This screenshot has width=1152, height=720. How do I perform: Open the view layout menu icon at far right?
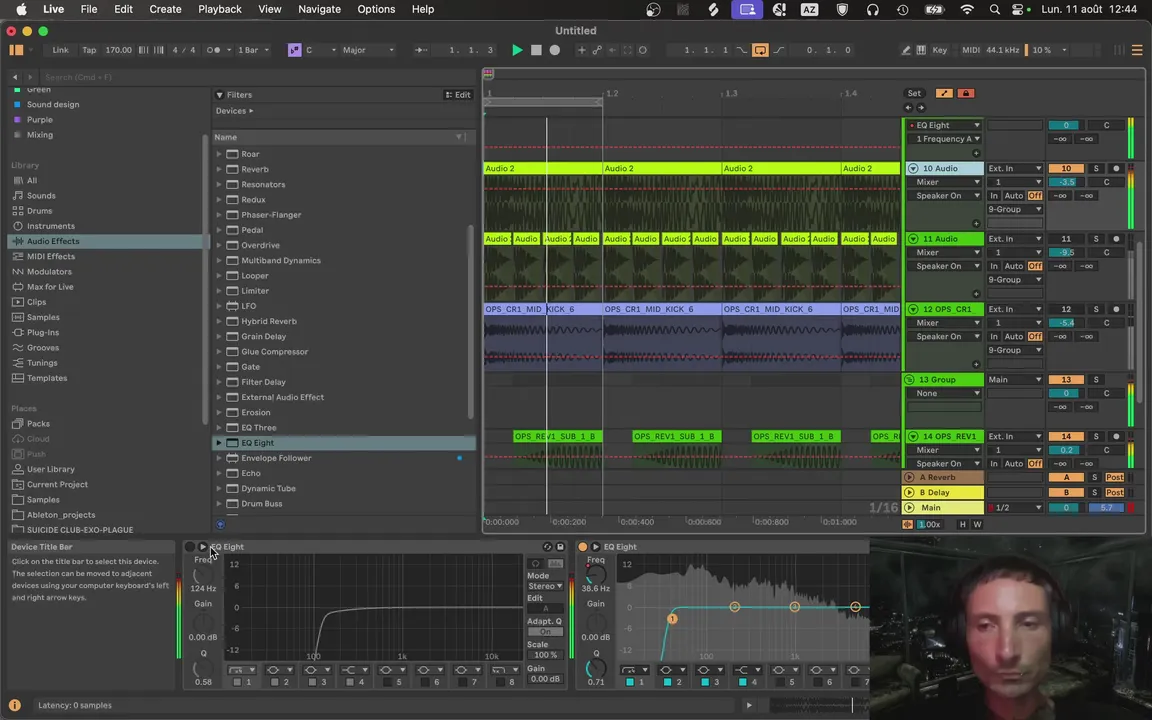[1137, 50]
